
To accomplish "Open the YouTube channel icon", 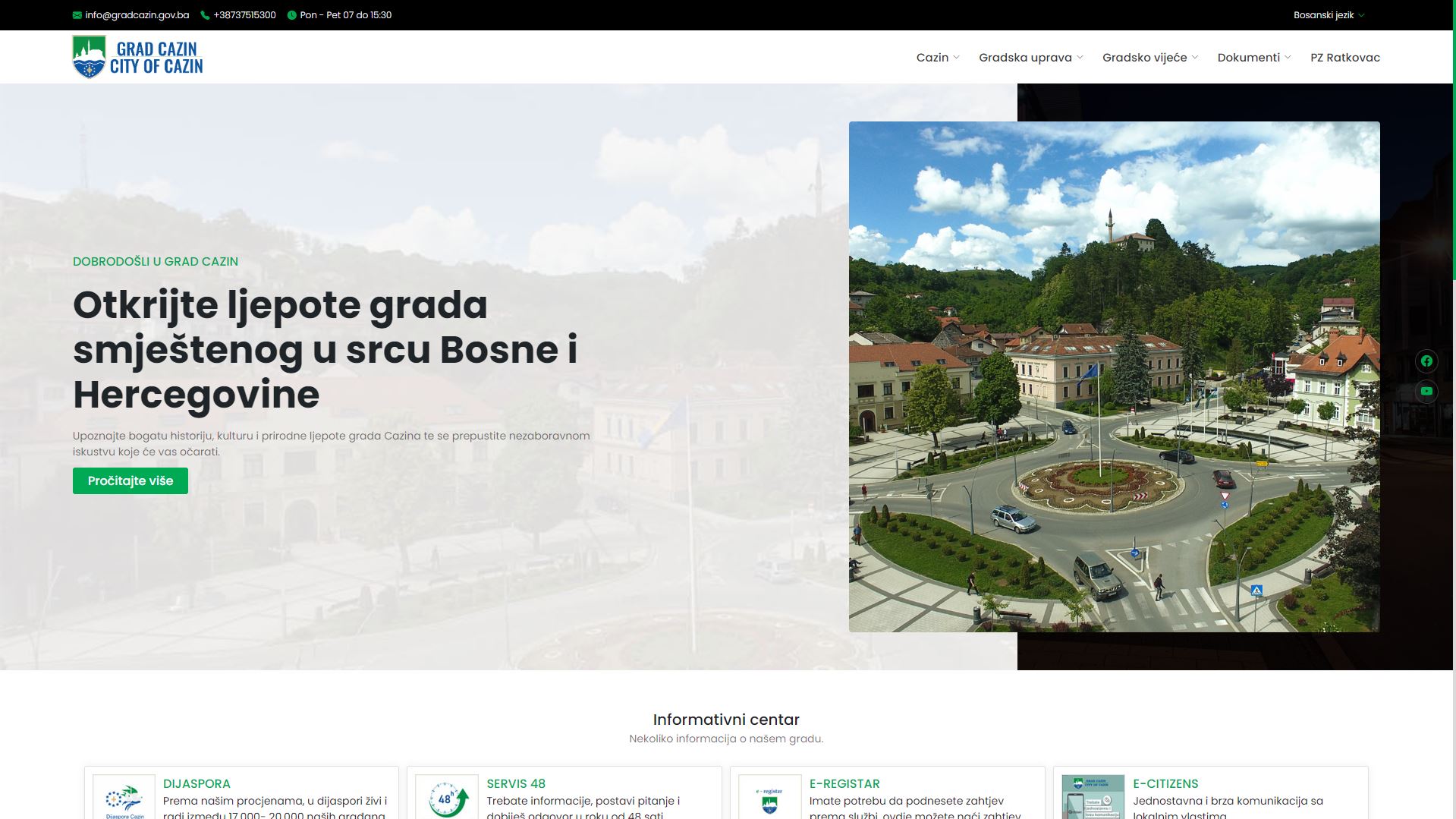I will click(x=1426, y=392).
